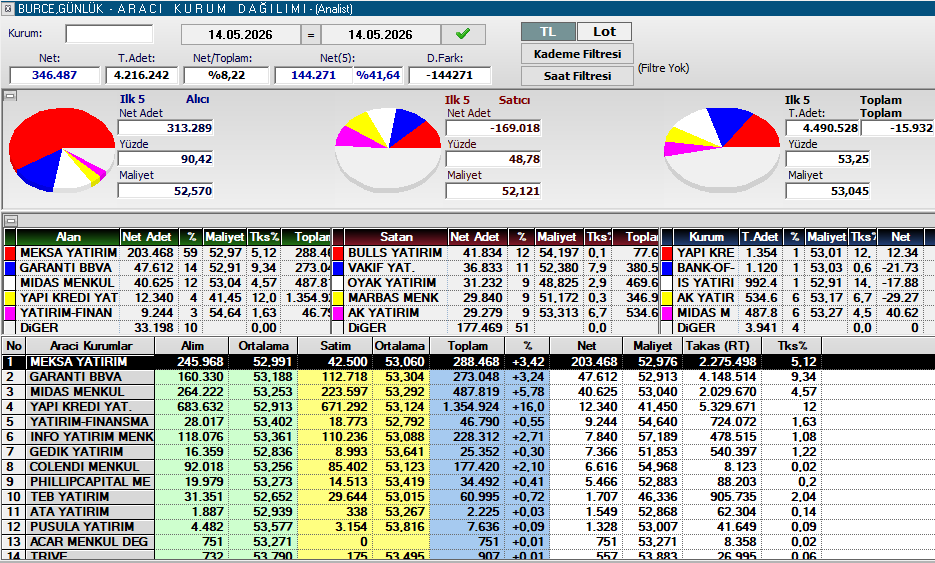Screen dimensions: 935x563
Task: Click the equals button between dates
Action: point(311,35)
